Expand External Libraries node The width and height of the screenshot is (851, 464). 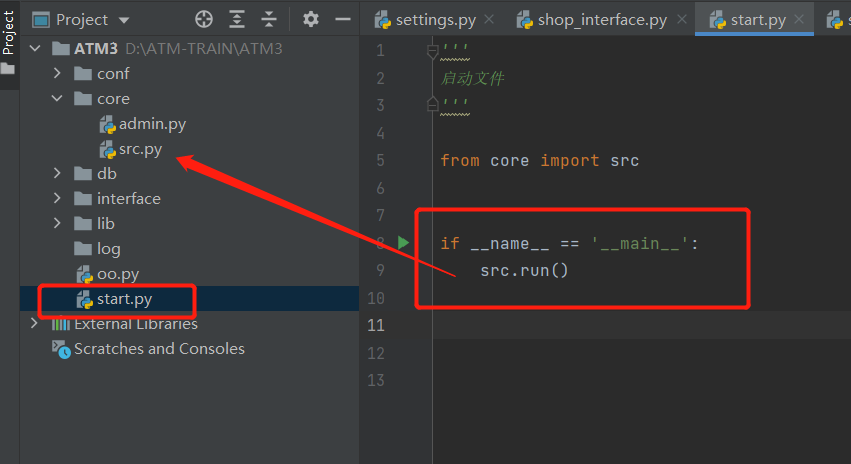(x=34, y=323)
